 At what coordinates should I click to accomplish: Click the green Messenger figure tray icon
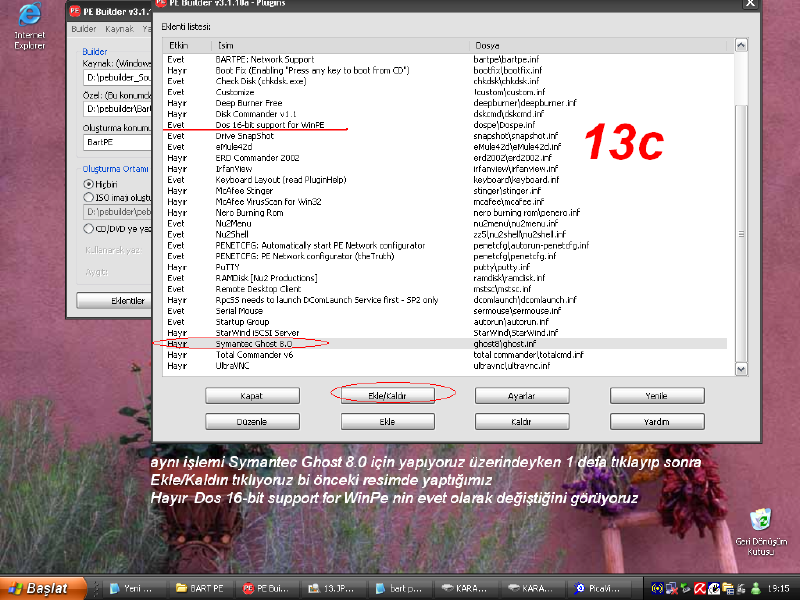tap(756, 588)
